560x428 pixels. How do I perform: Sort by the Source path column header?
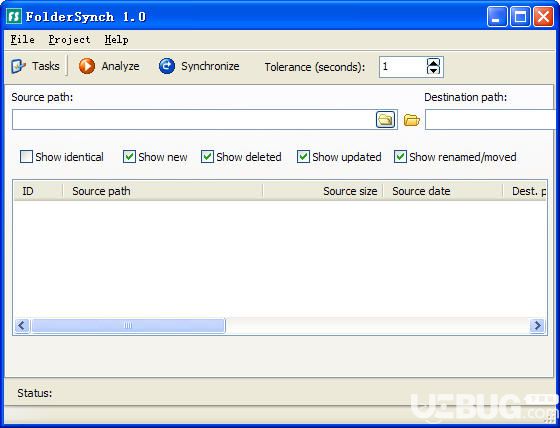(x=163, y=191)
